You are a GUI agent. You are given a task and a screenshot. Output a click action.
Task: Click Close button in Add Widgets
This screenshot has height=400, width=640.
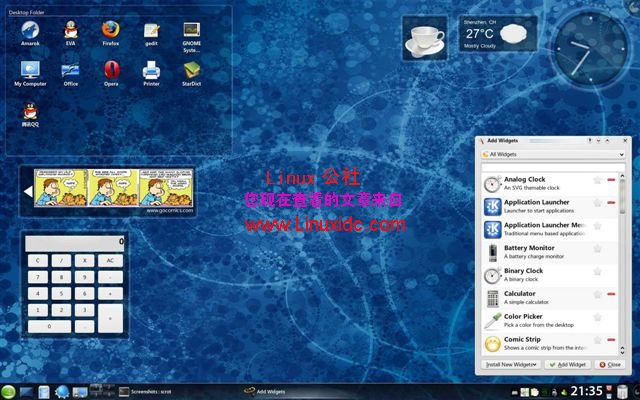[610, 364]
